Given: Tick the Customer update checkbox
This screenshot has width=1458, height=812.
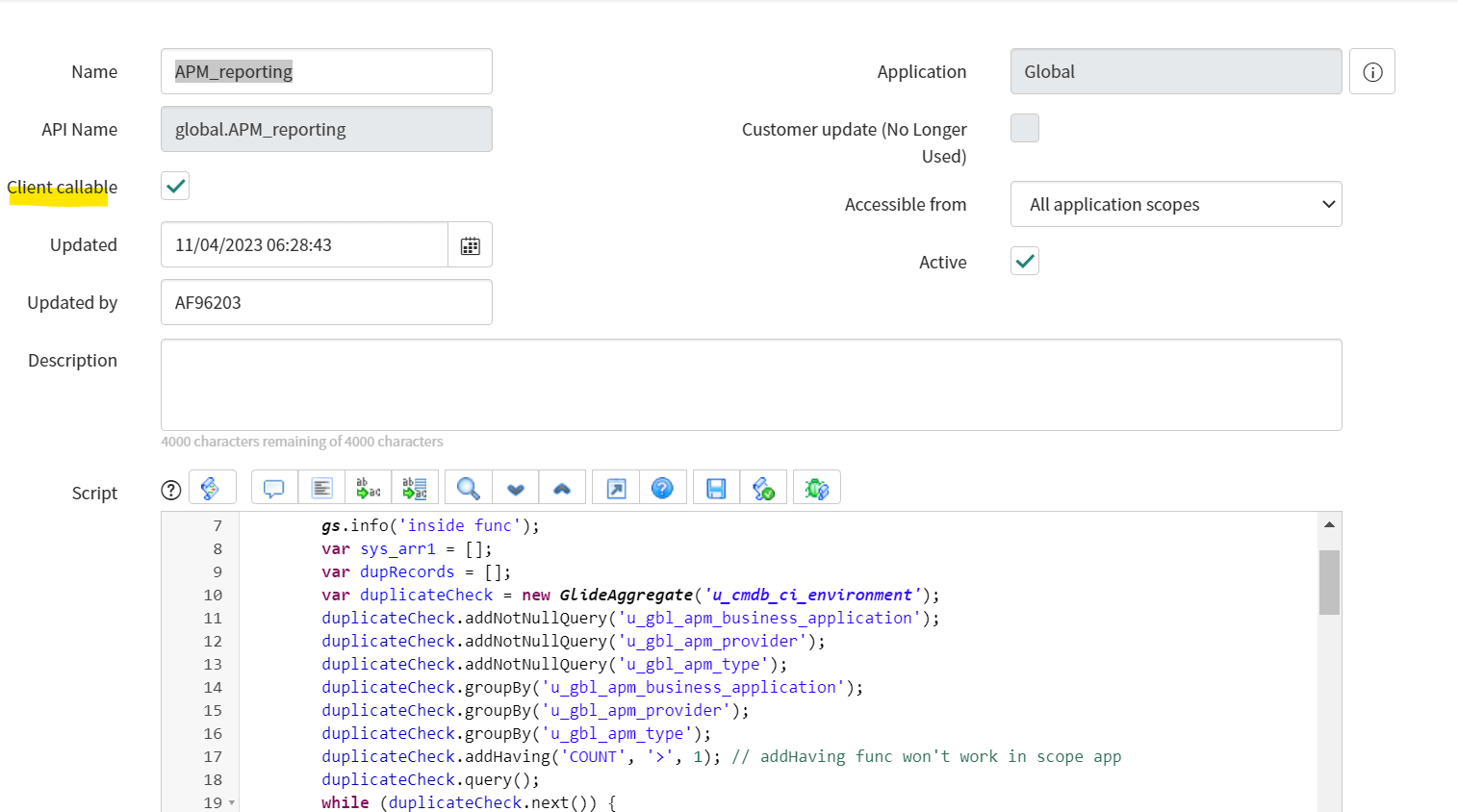Looking at the screenshot, I should (1025, 128).
